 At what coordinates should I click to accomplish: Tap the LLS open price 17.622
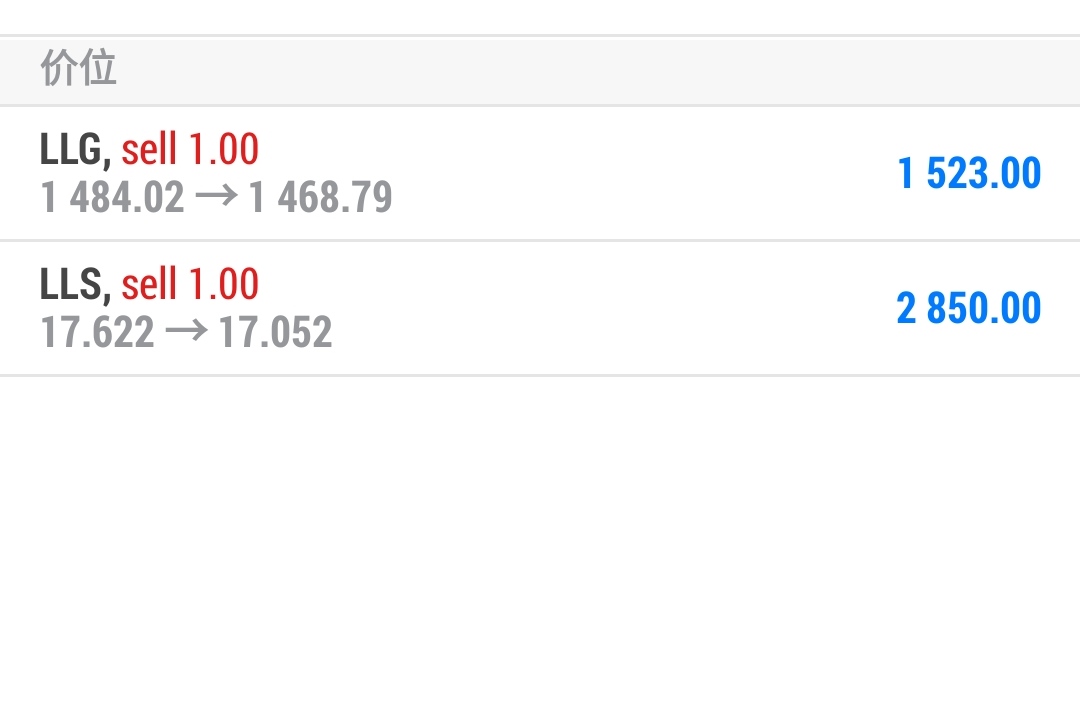tap(98, 332)
